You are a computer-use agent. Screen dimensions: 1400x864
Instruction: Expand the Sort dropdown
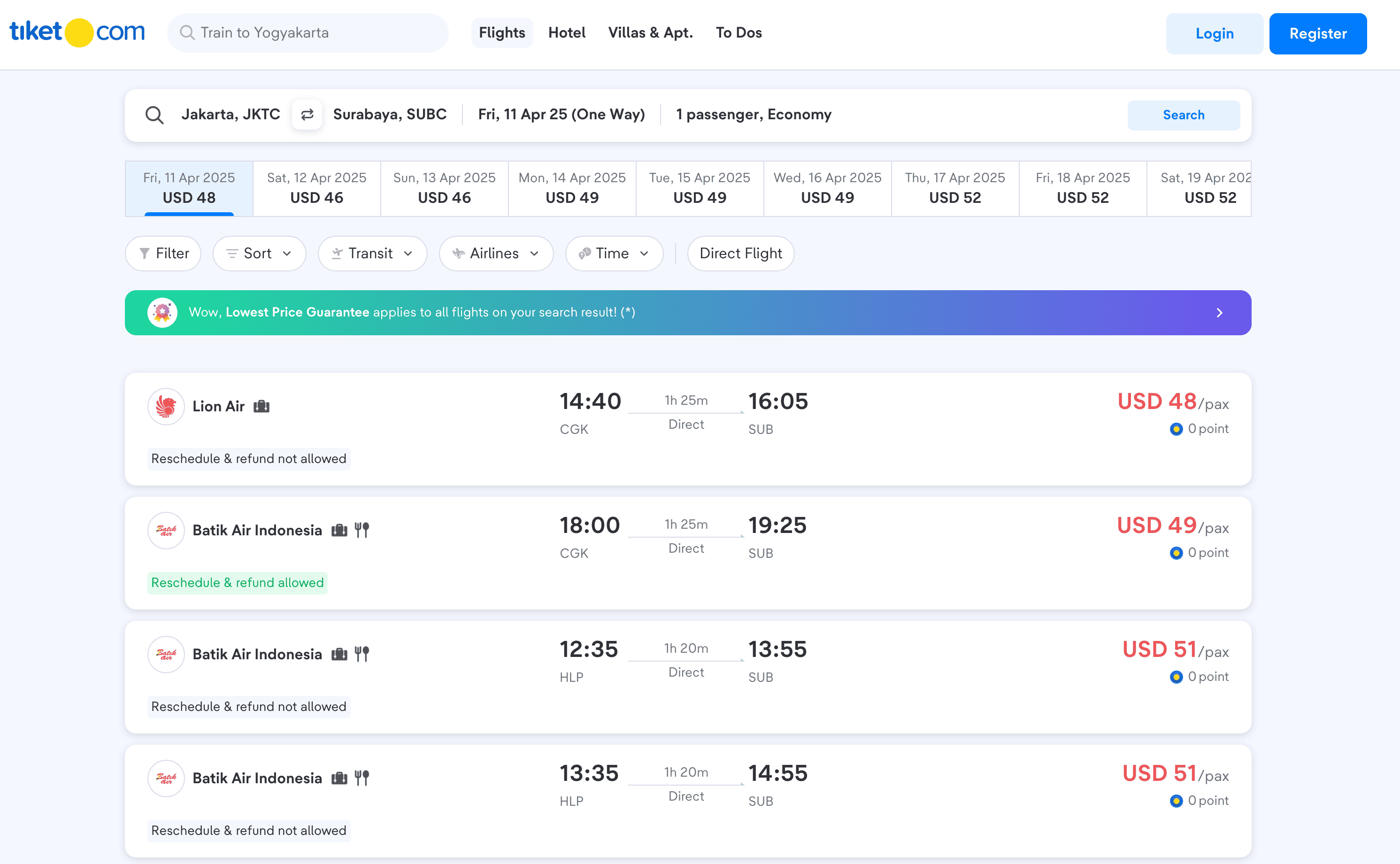click(259, 253)
